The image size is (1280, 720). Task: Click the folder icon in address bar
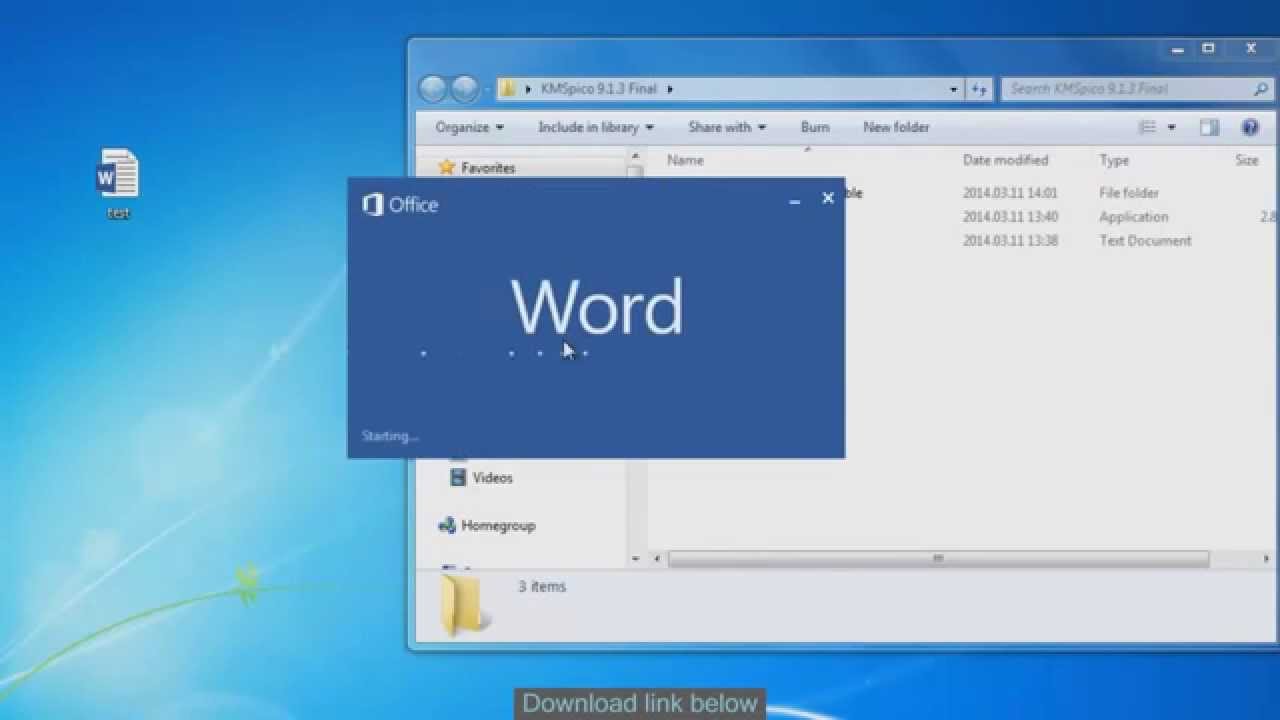point(508,89)
